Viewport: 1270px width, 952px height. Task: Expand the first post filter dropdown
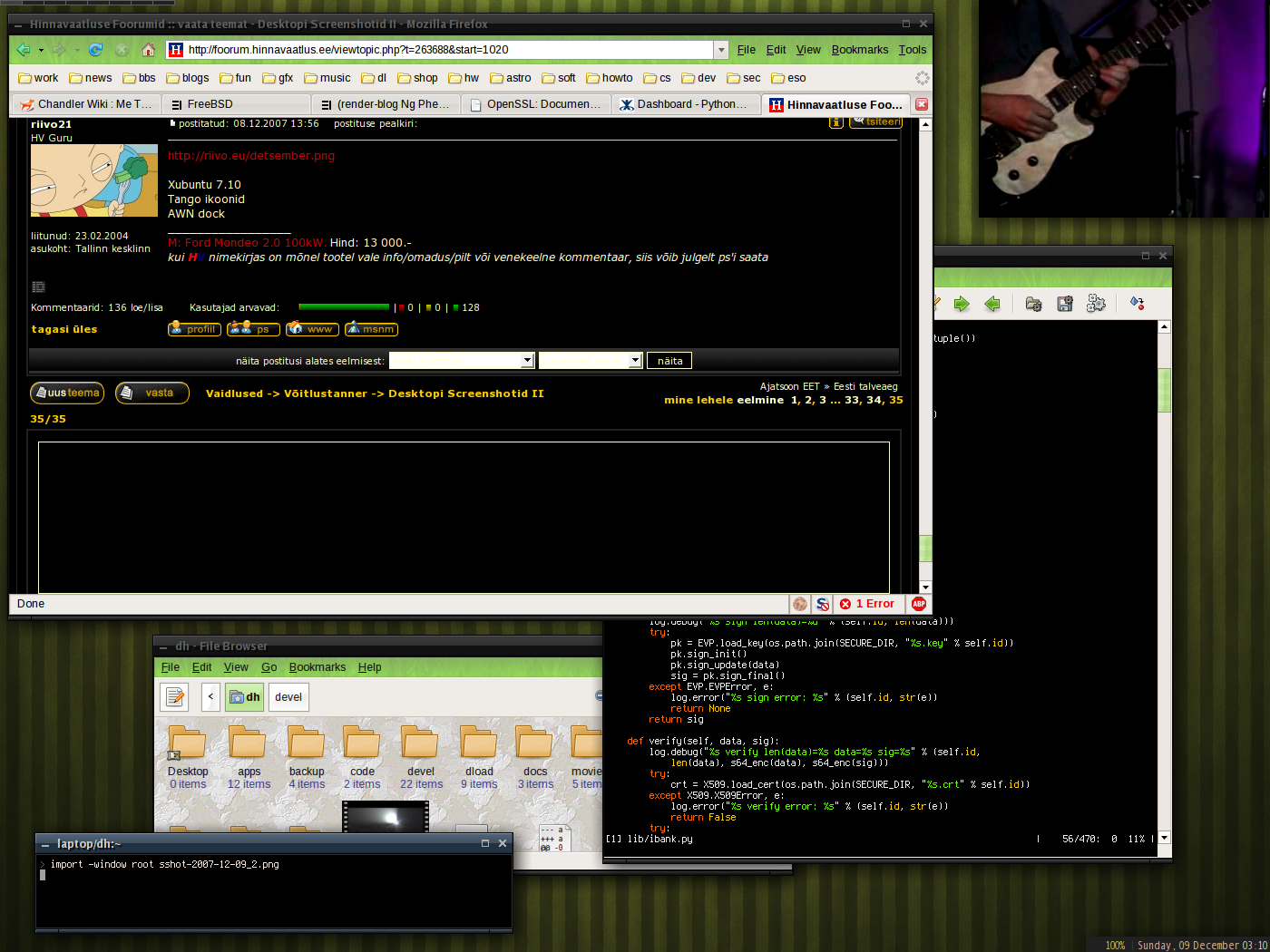[x=527, y=361]
